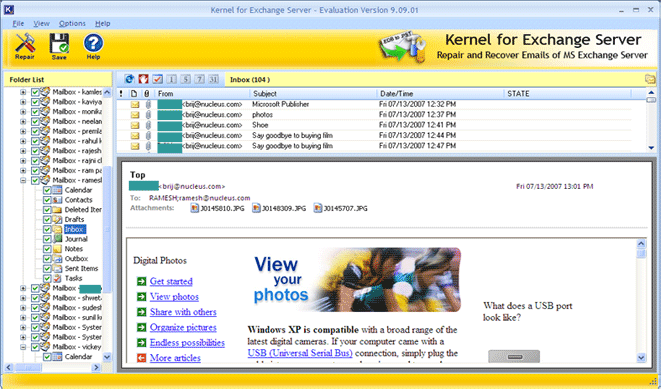This screenshot has width=661, height=389.
Task: Collapse the Mailbox - vickey tree node
Action: 23,347
